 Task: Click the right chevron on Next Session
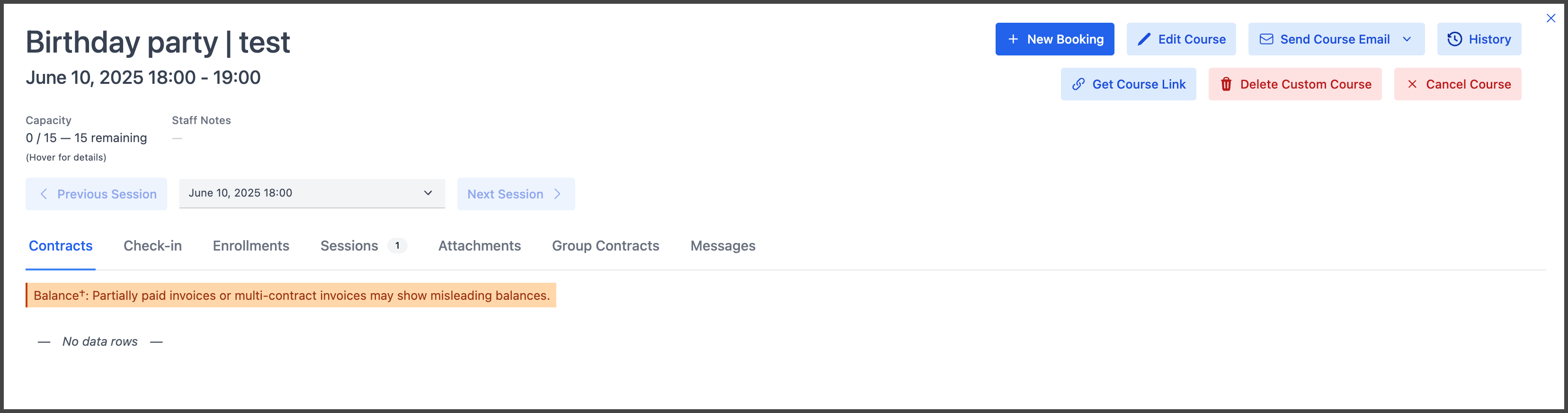[557, 194]
